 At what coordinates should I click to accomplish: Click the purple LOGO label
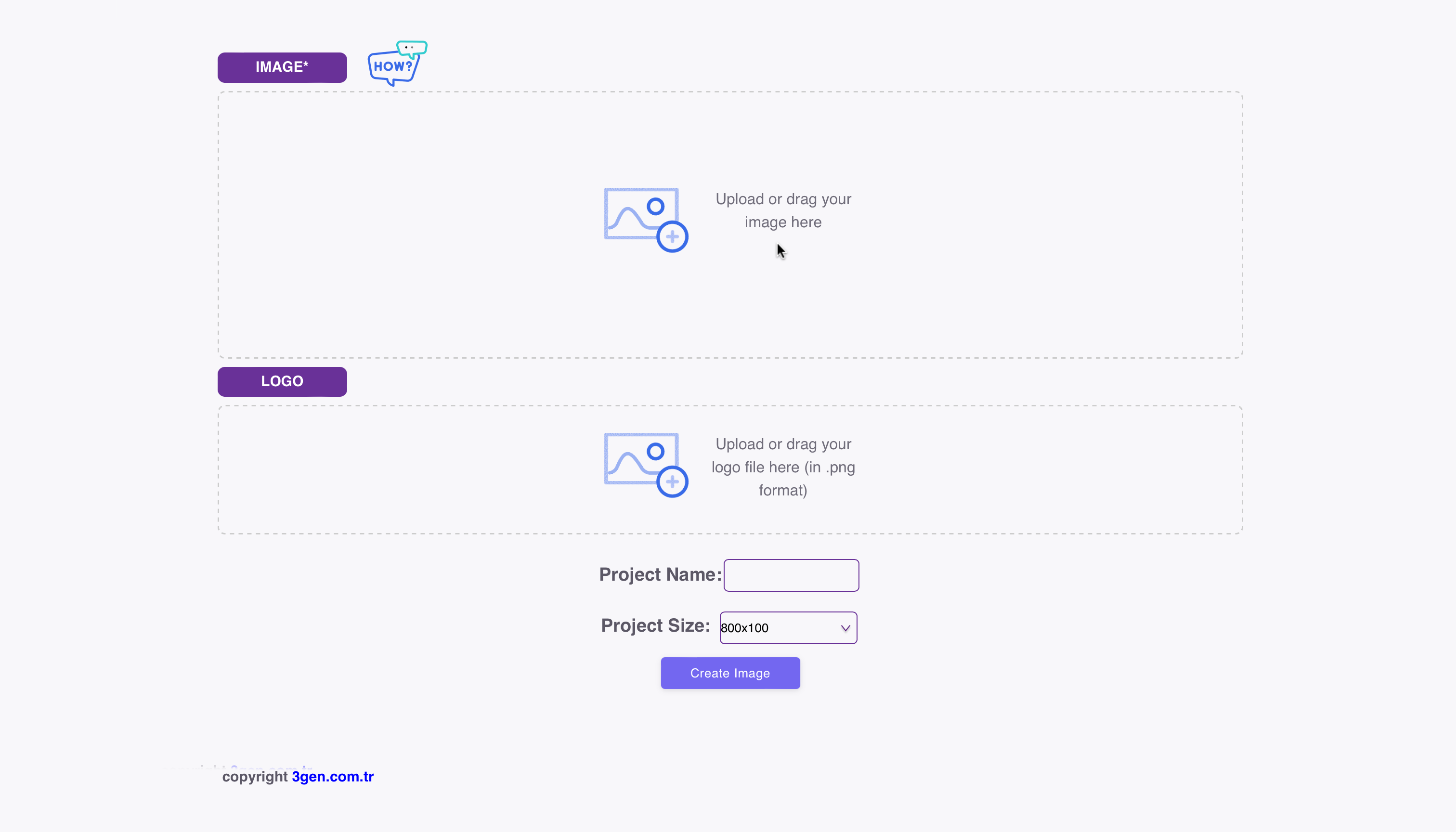click(282, 382)
